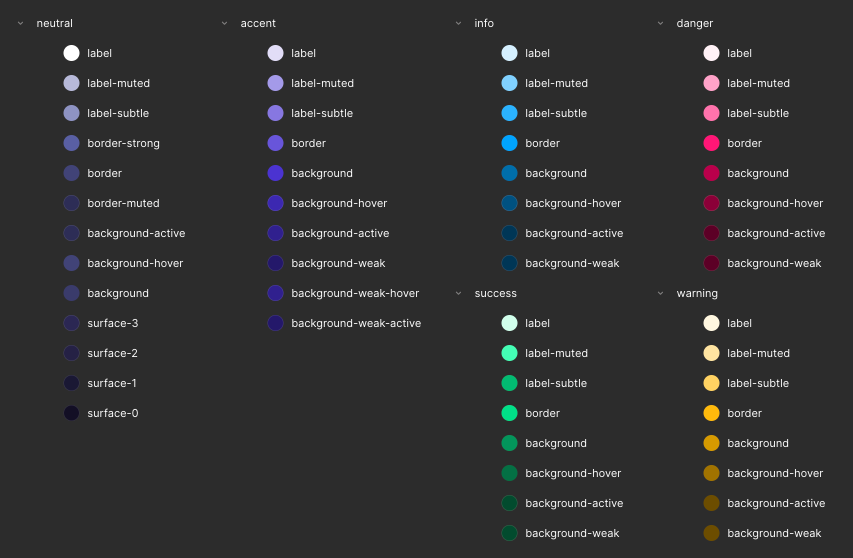Image resolution: width=853 pixels, height=558 pixels.
Task: Select the warning border yellow swatch
Action: pos(712,413)
